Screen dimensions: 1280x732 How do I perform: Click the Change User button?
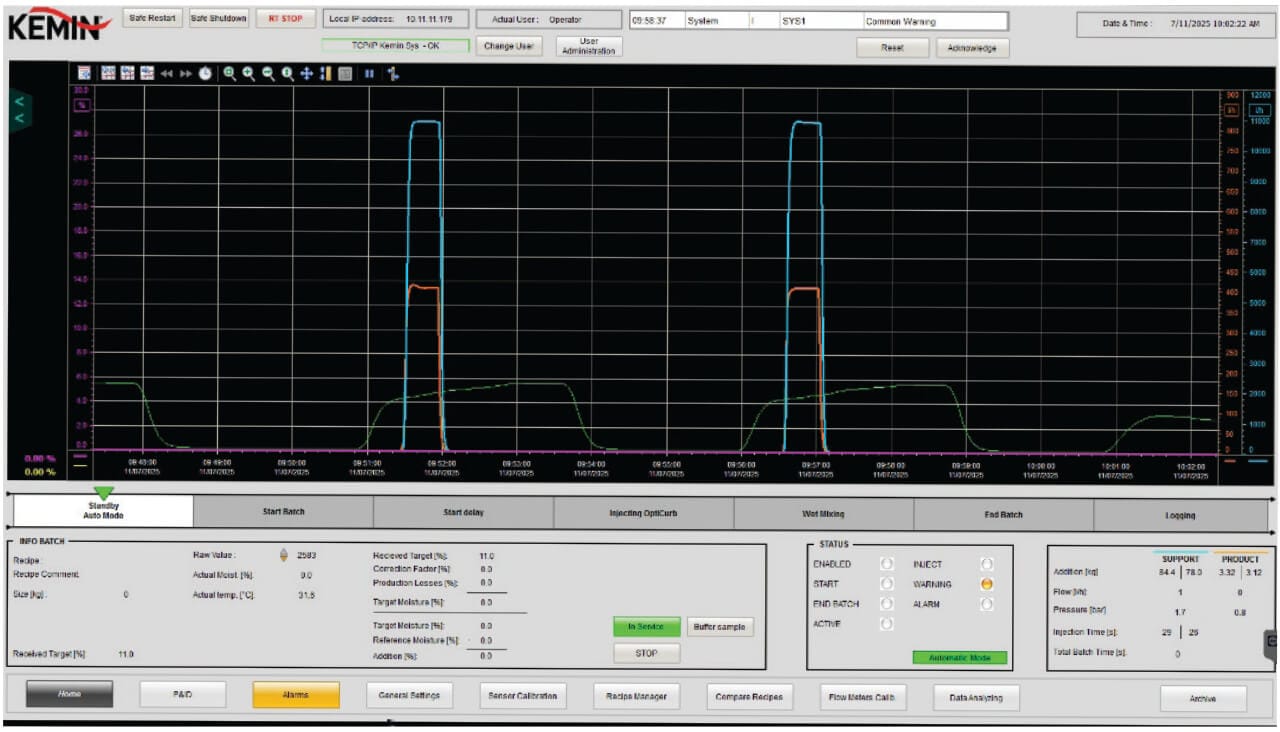point(508,46)
